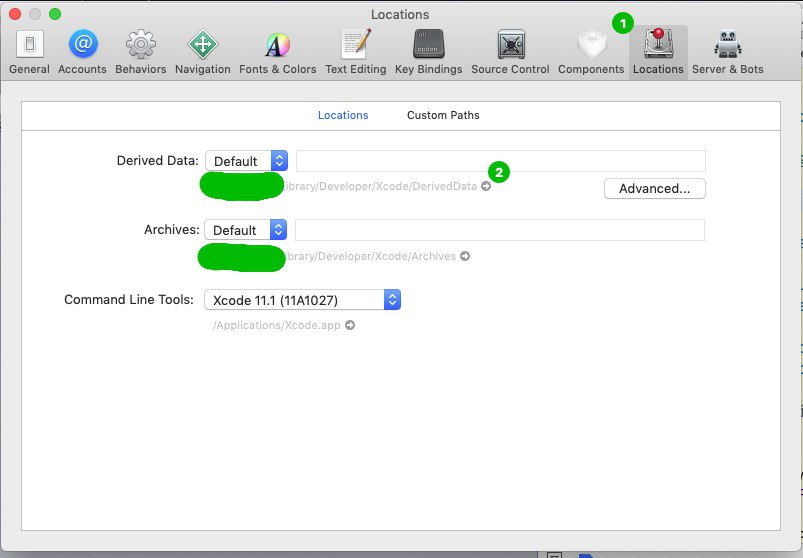Screen dimensions: 803x558
Task: Select the Locations toolbar icon
Action: (x=658, y=52)
